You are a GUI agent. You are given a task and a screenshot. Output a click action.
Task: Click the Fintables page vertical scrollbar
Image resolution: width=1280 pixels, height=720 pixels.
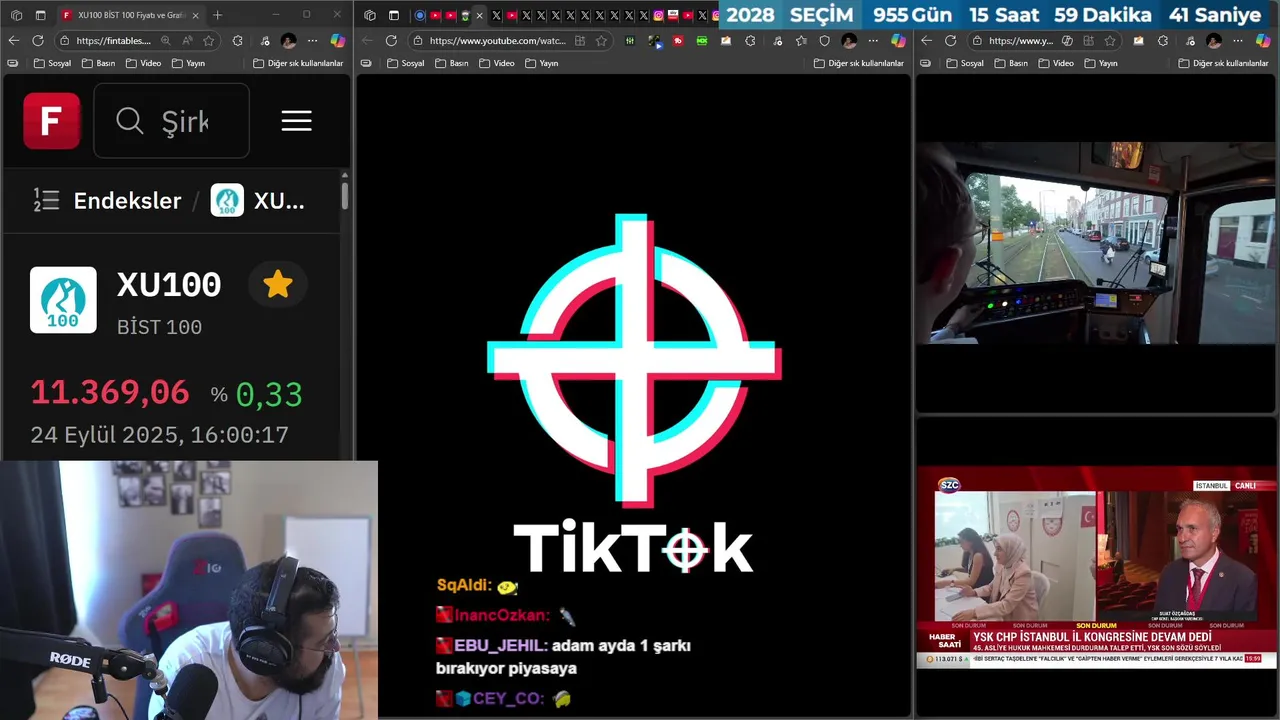345,195
